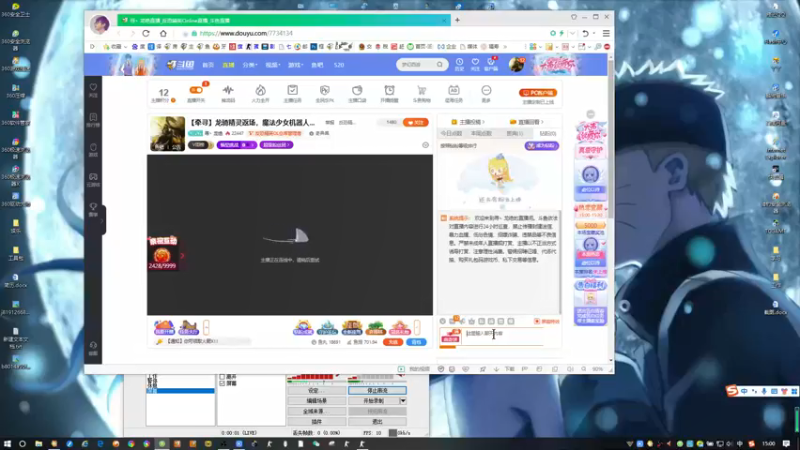800x450 pixels.
Task: Open the browser refresh button
Action: pos(146,33)
